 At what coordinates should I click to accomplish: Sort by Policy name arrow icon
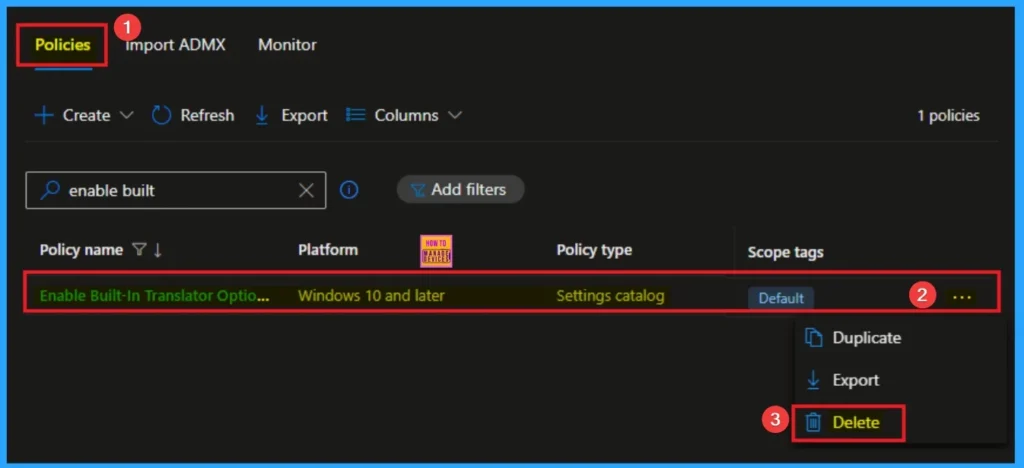coord(157,250)
